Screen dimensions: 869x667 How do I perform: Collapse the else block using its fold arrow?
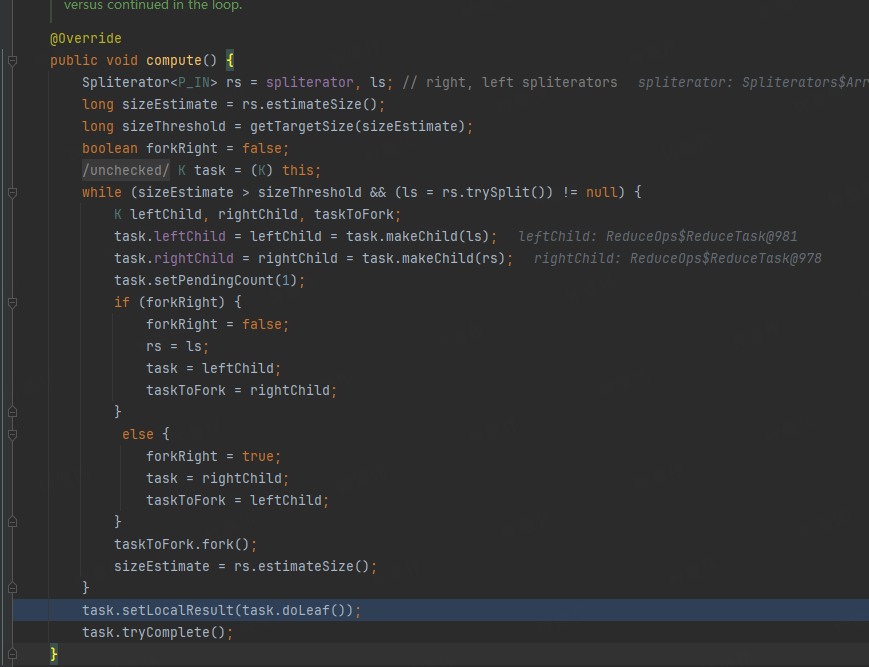pyautogui.click(x=10, y=434)
